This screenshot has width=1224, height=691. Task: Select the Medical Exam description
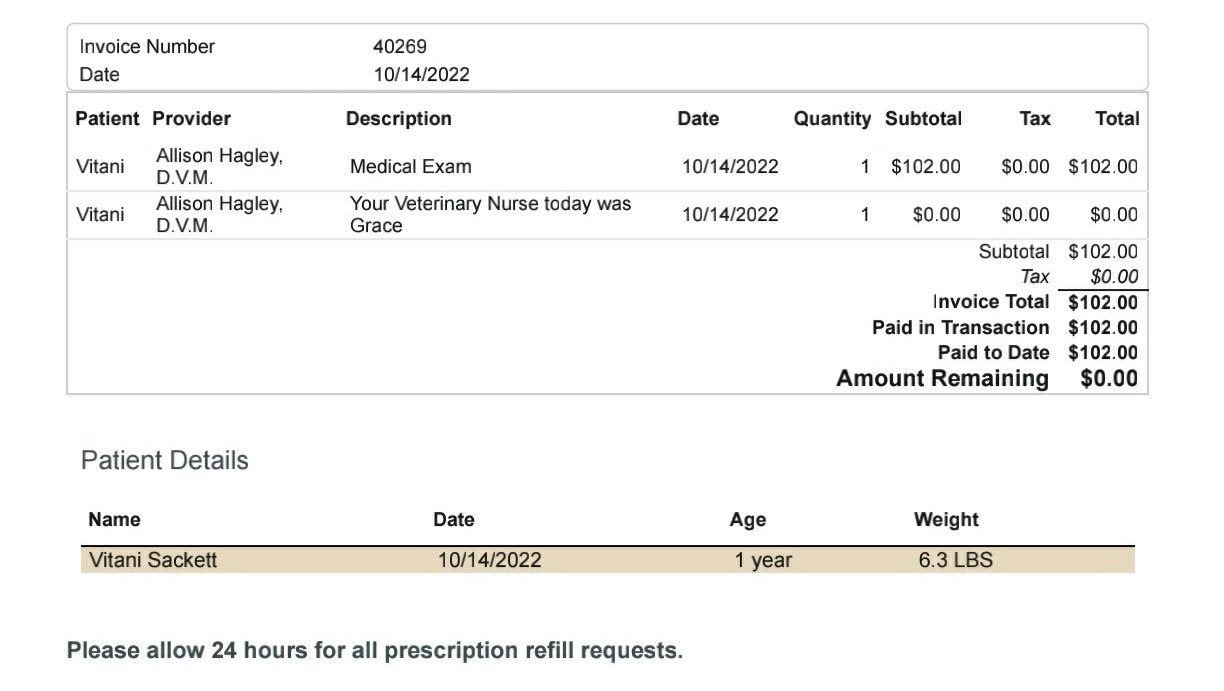(410, 167)
